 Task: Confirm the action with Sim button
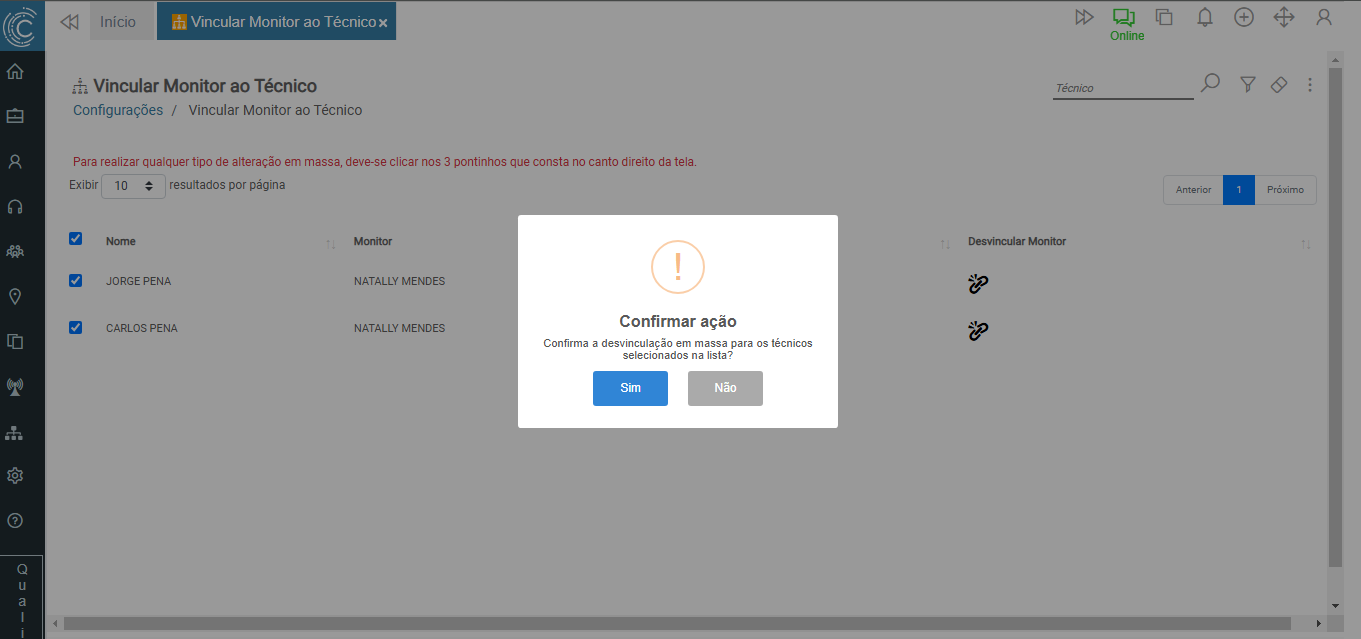630,388
